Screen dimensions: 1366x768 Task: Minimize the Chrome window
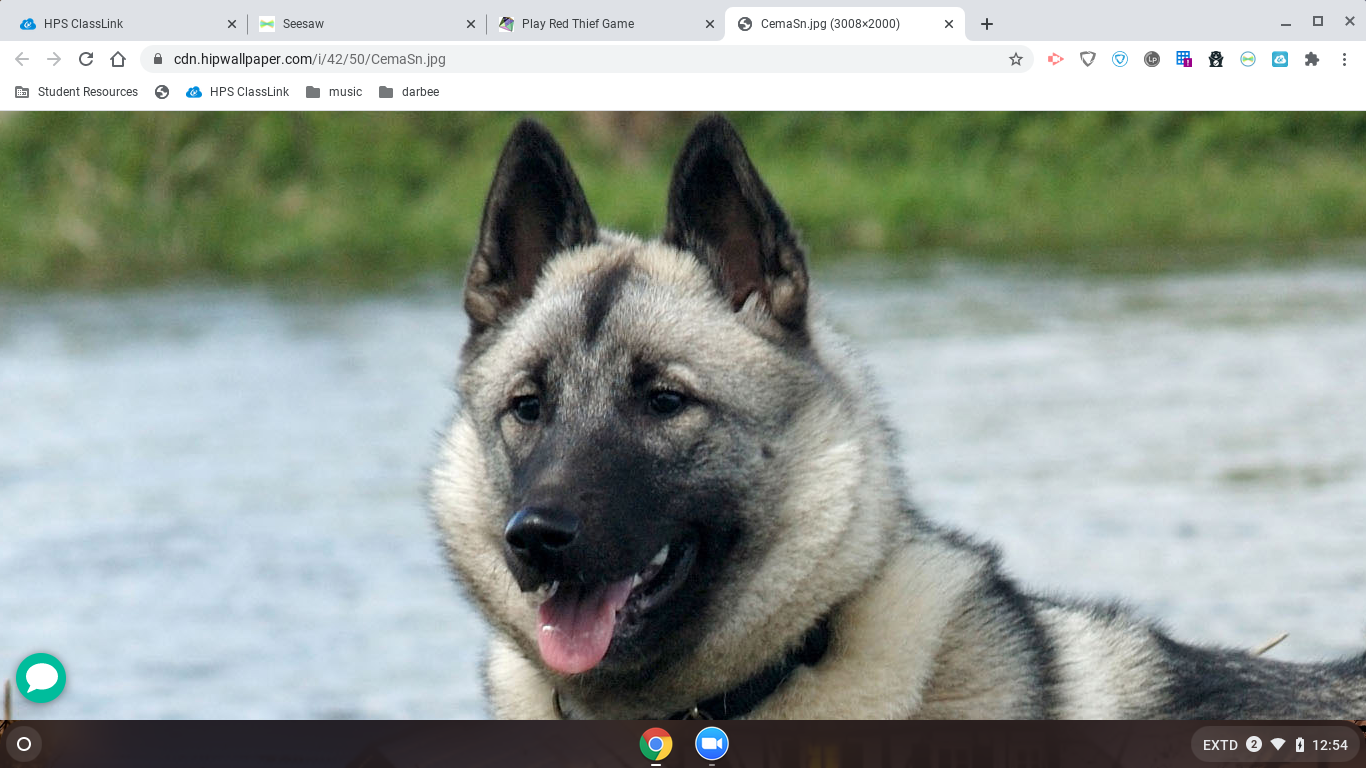(x=1286, y=23)
